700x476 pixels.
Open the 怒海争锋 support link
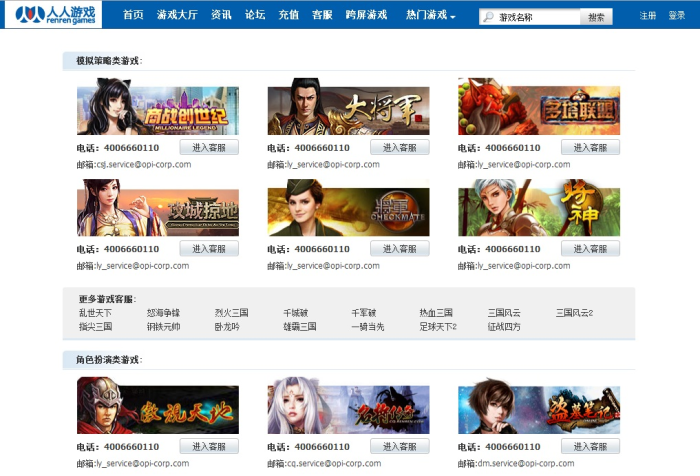coord(163,313)
